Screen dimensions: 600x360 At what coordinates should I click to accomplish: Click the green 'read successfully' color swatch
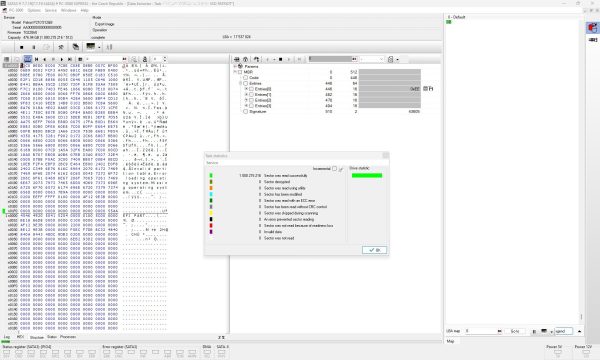pos(211,176)
